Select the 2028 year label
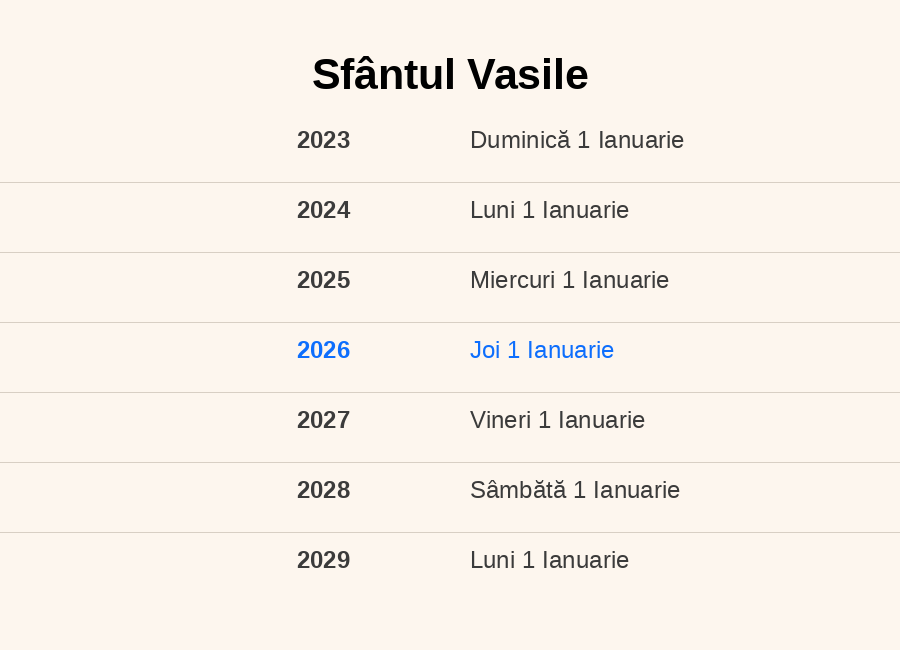900x650 pixels. (x=323, y=490)
